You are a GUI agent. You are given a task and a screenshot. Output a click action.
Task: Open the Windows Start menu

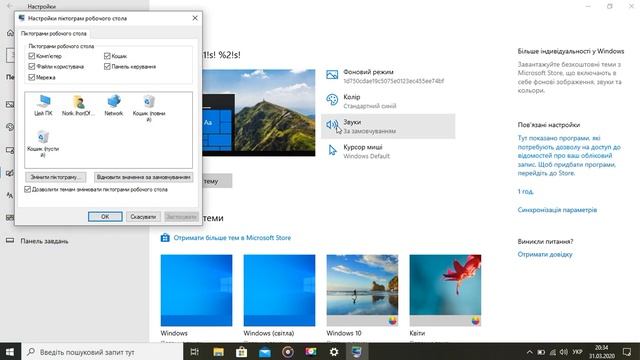pos(10,352)
